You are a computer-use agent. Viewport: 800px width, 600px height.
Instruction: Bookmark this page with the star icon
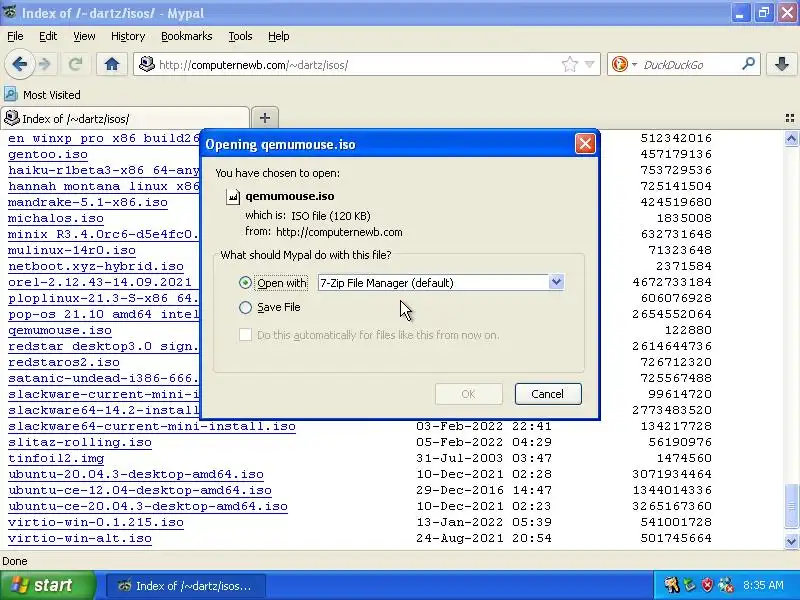[569, 64]
